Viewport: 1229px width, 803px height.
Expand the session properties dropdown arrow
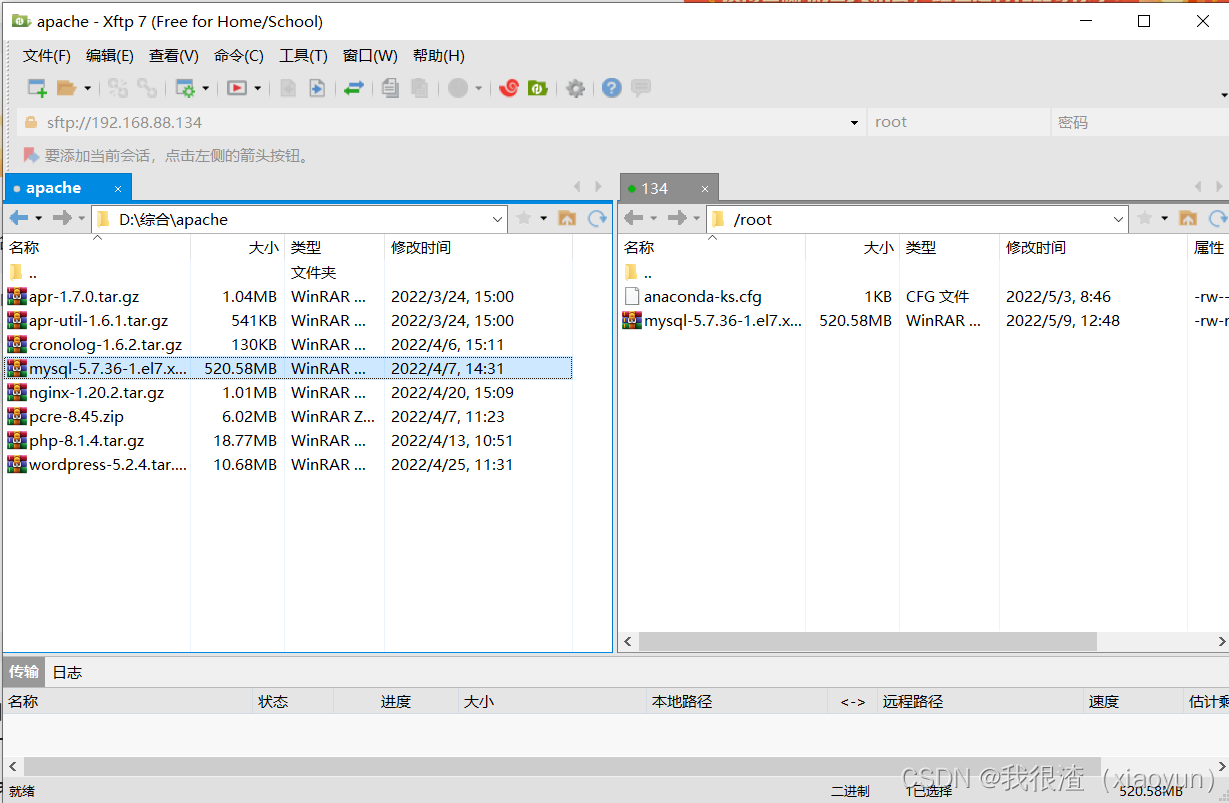205,88
